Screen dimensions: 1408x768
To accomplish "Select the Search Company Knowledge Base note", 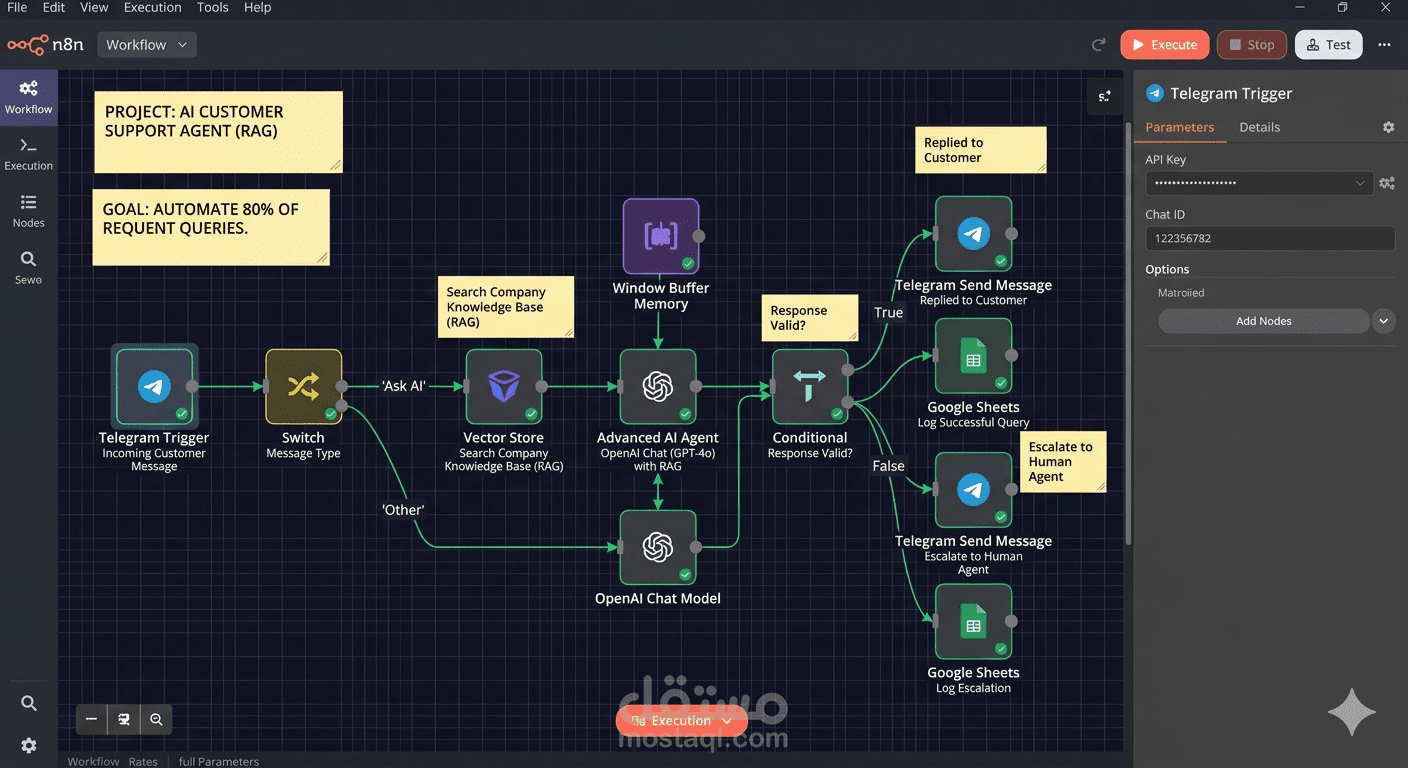I will [504, 307].
